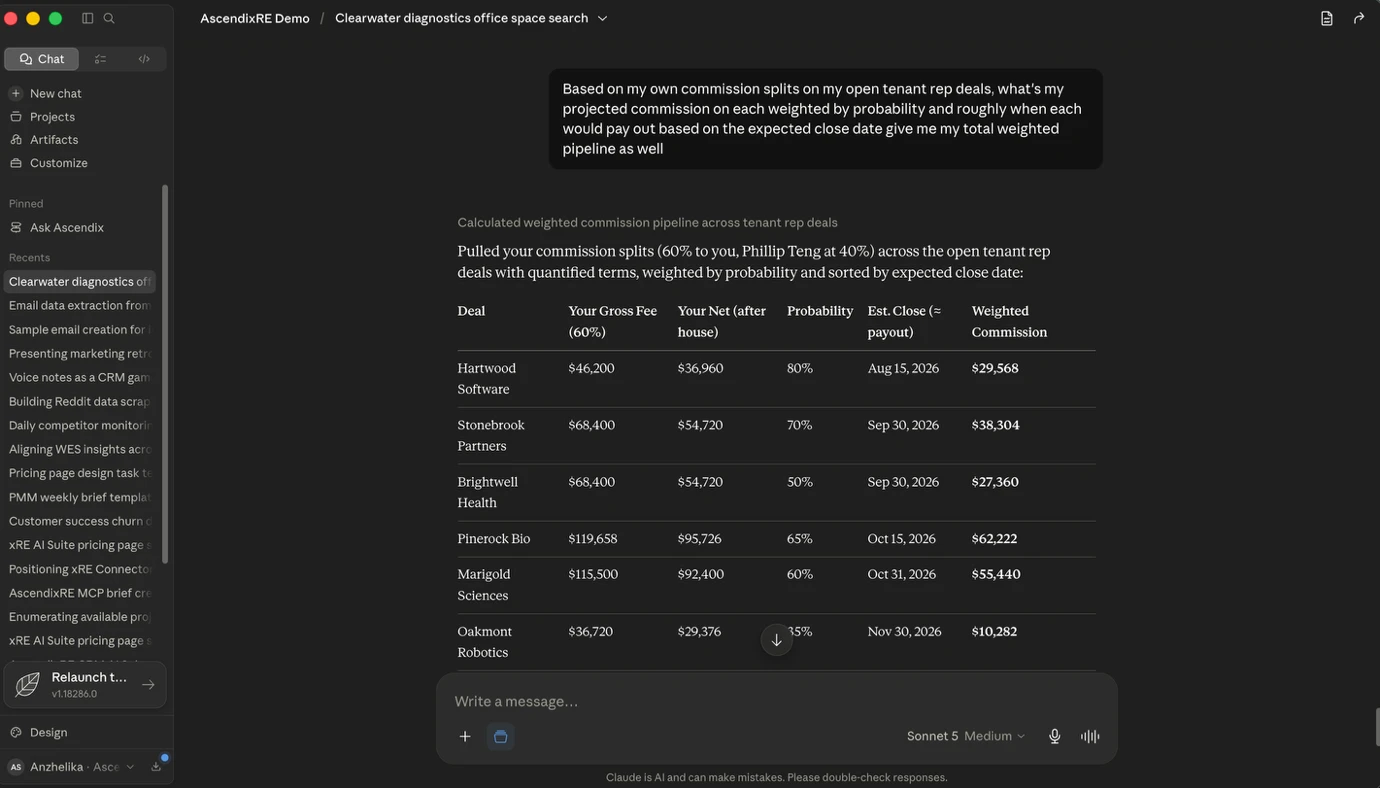Open Pricing page design task chat
Image resolution: width=1380 pixels, height=788 pixels.
pos(80,473)
